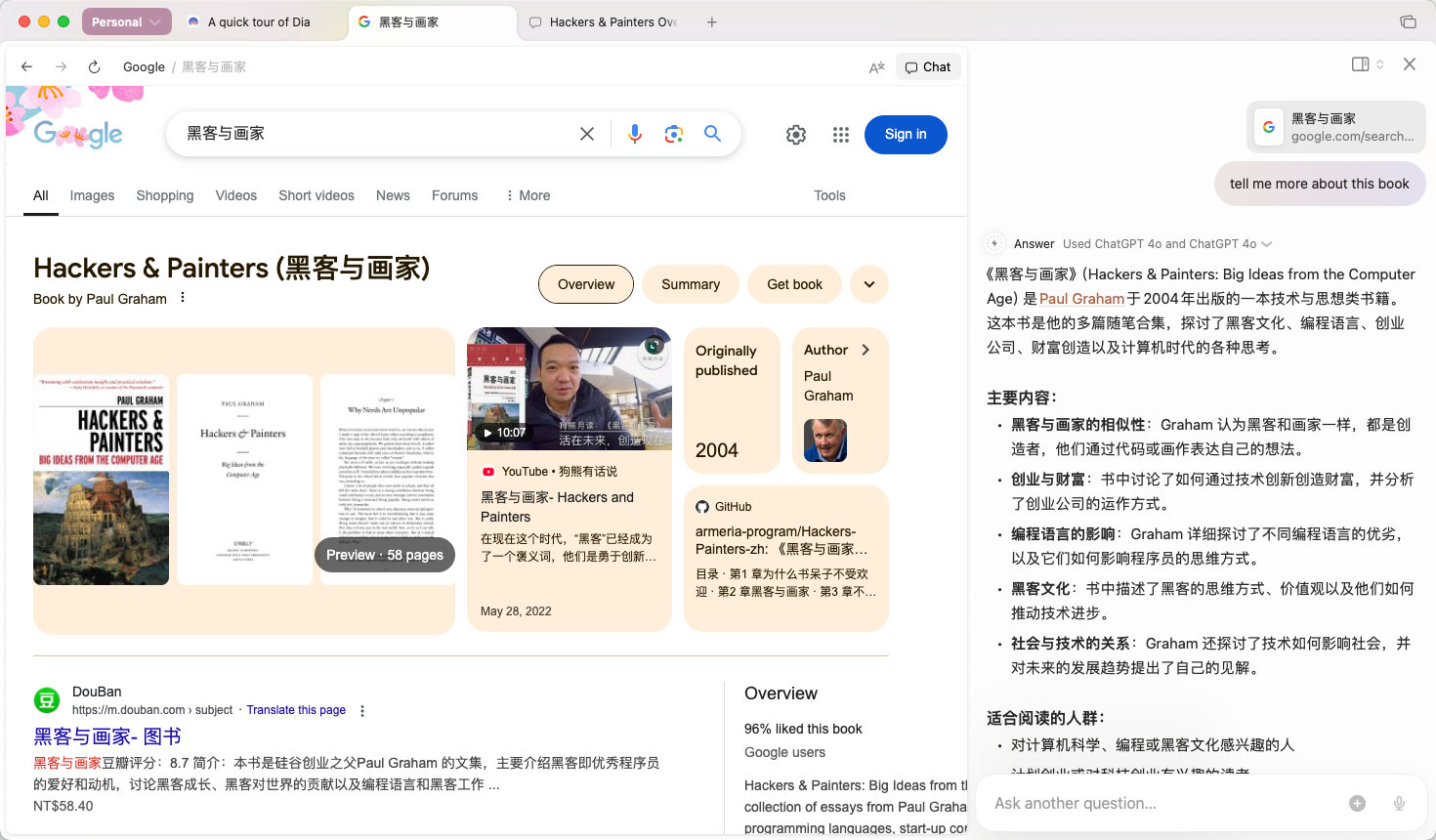Add attachment with plus icon in chat
The width and height of the screenshot is (1436, 840).
(1357, 803)
